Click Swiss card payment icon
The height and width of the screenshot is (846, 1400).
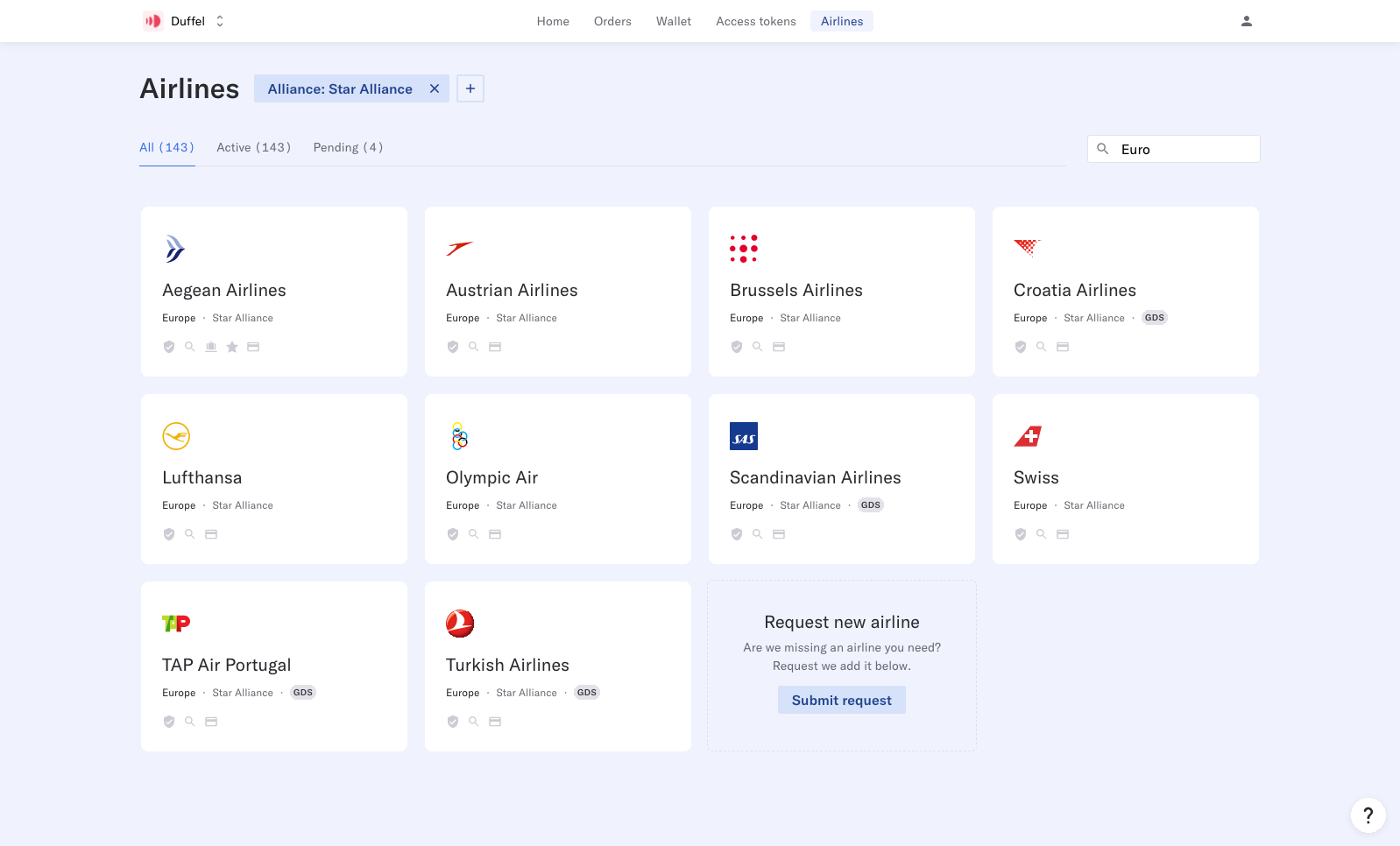[x=1063, y=534]
